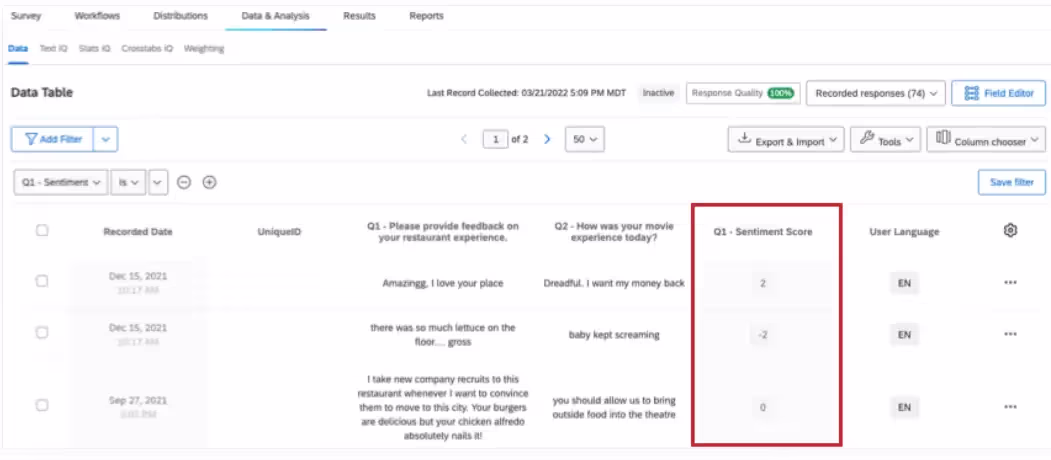Open the Is operator dropdown
Image resolution: width=1051 pixels, height=460 pixels.
coord(128,182)
